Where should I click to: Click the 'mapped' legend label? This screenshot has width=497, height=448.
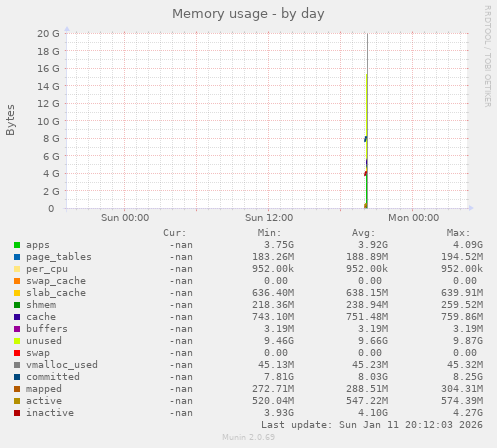tap(44, 389)
